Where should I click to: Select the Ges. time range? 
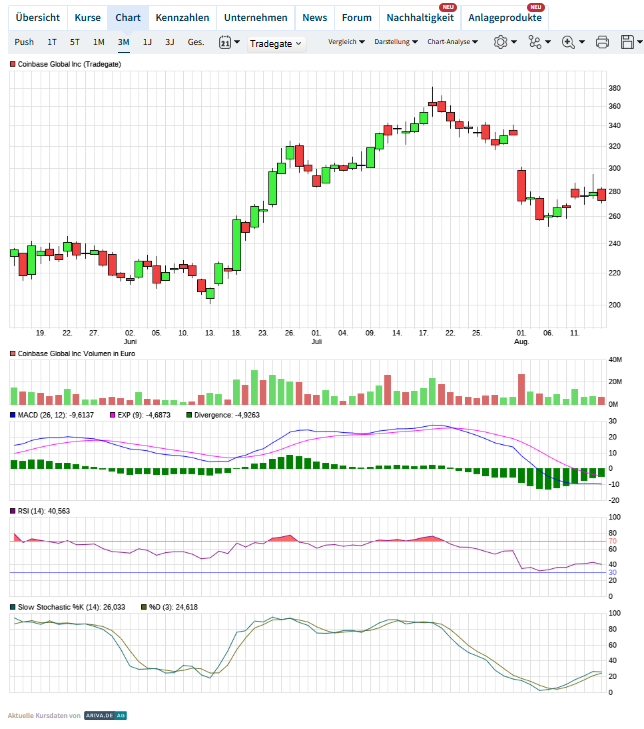196,42
